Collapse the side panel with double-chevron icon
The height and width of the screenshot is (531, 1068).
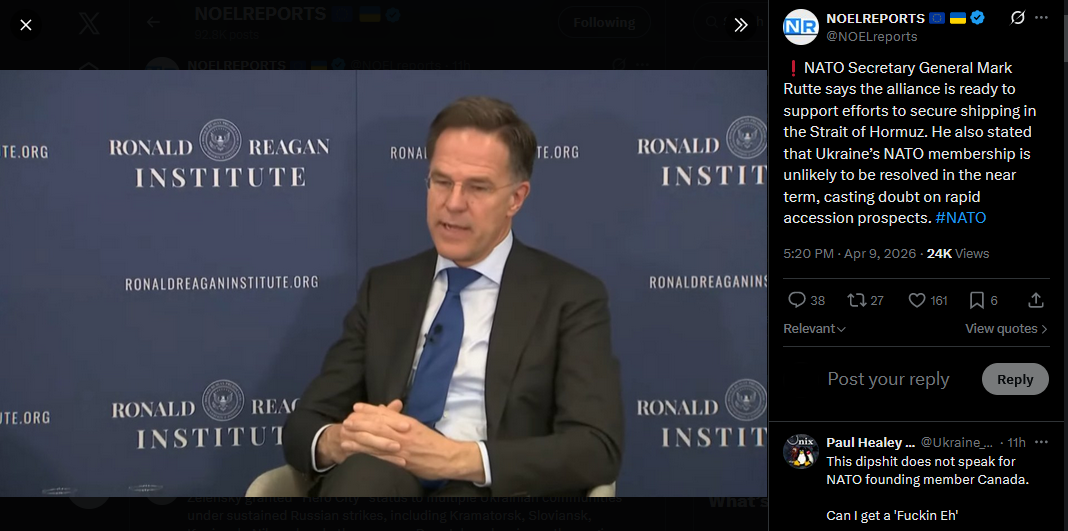(741, 25)
